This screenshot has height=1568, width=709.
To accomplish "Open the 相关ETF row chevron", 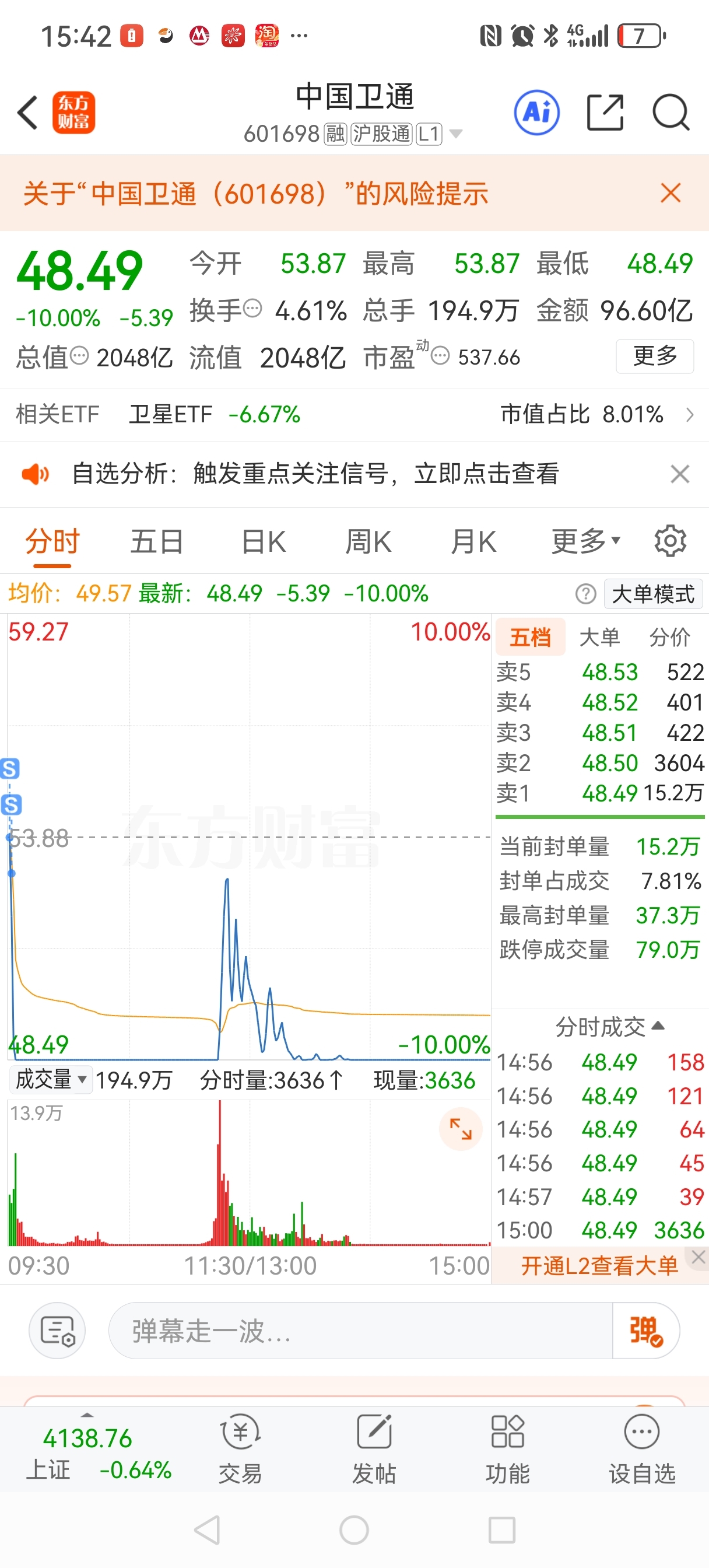I will tap(690, 415).
